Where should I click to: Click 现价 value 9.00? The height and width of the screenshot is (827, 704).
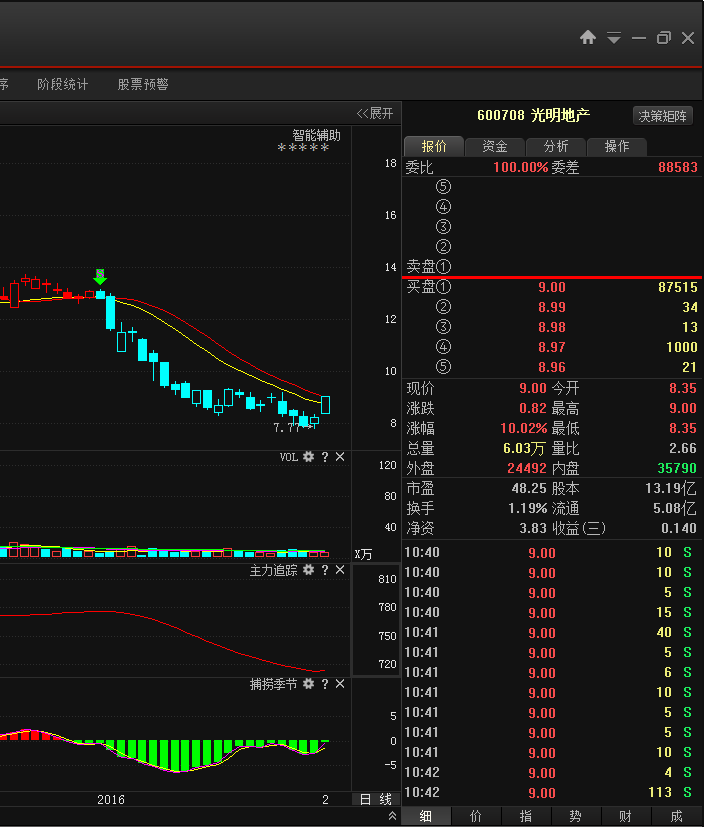533,388
